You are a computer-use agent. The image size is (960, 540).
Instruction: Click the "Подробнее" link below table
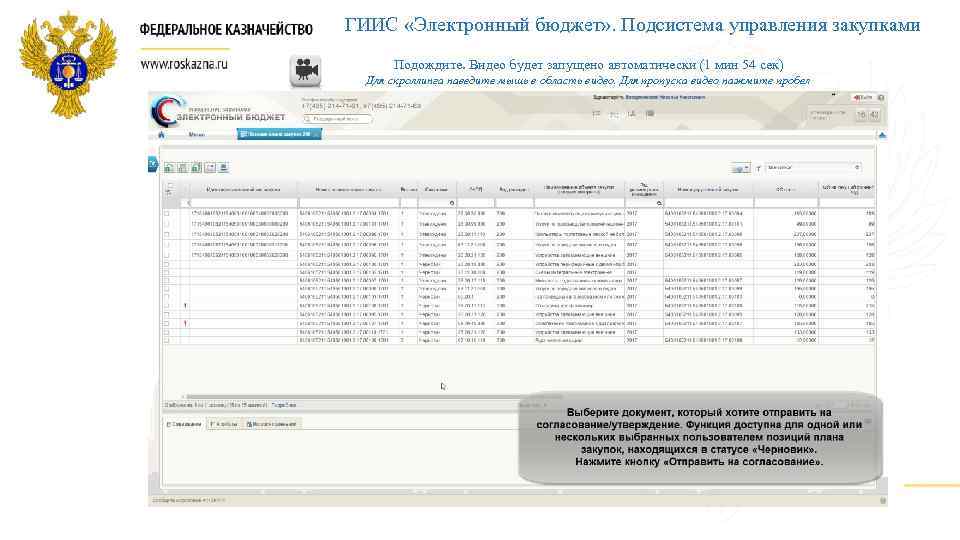pos(283,405)
